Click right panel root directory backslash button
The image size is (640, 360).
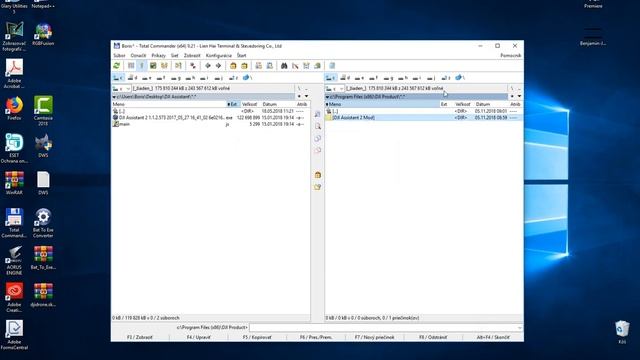point(512,89)
